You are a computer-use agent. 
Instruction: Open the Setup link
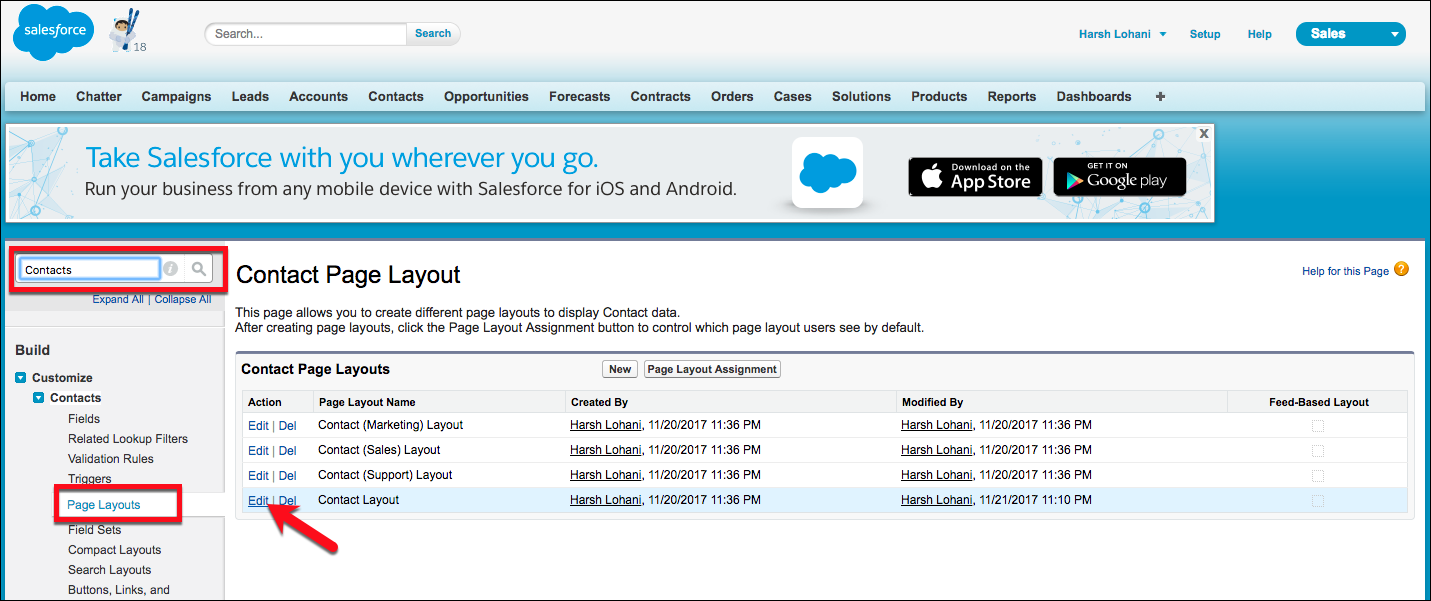click(x=1205, y=34)
